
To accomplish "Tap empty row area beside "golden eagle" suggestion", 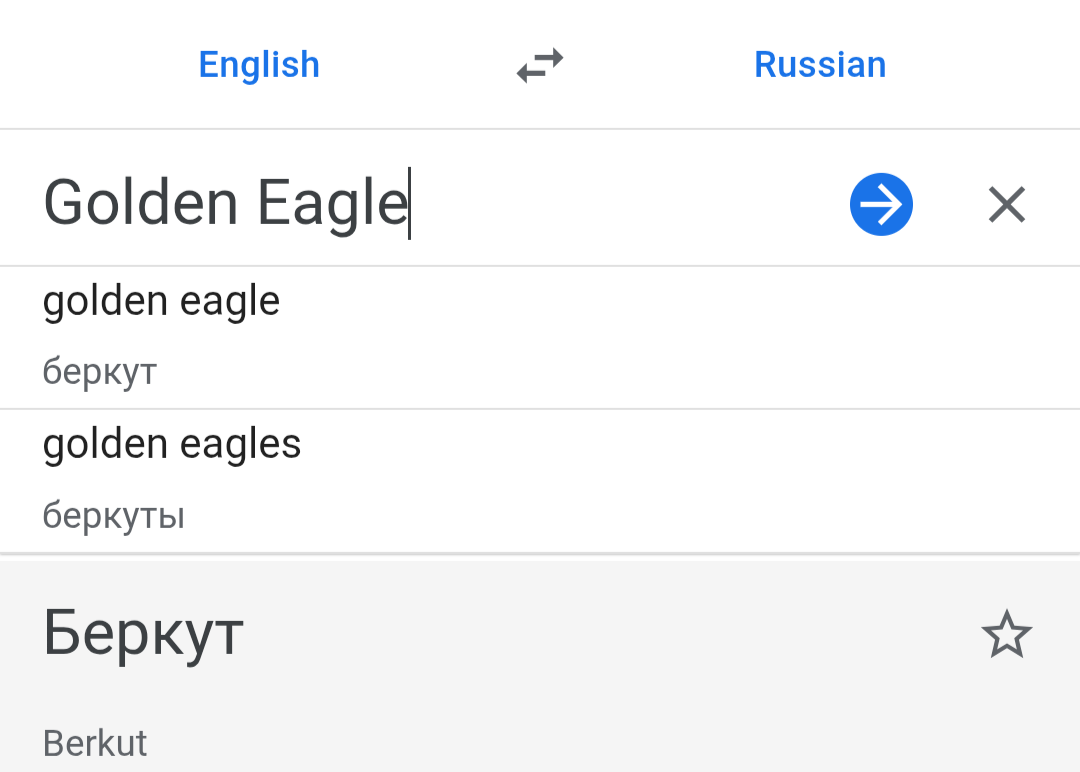I will (x=650, y=301).
